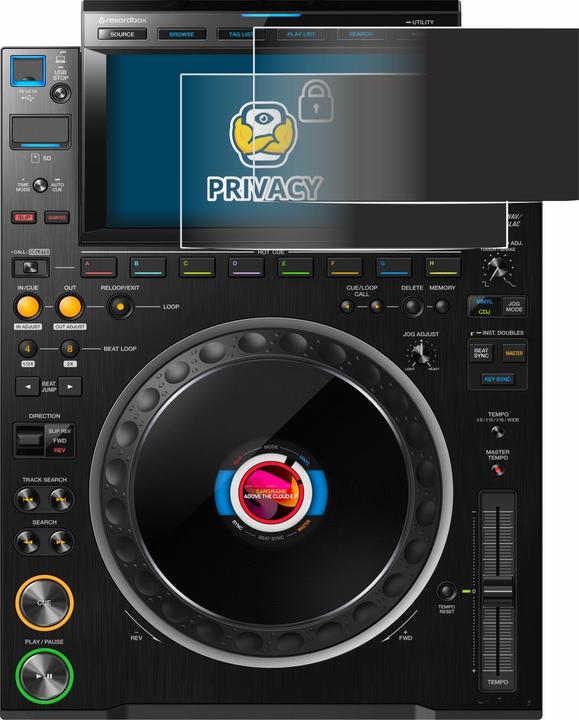Click the green PLAY/PAUSE button
Image resolution: width=579 pixels, height=720 pixels.
click(x=44, y=676)
